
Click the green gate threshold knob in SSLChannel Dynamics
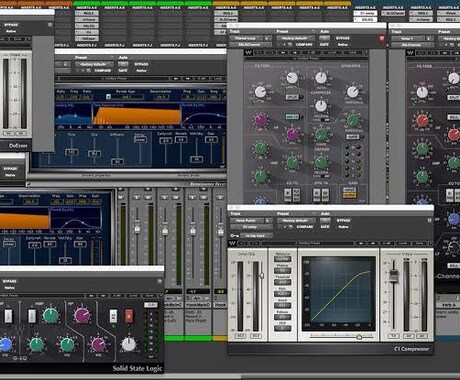353,120
